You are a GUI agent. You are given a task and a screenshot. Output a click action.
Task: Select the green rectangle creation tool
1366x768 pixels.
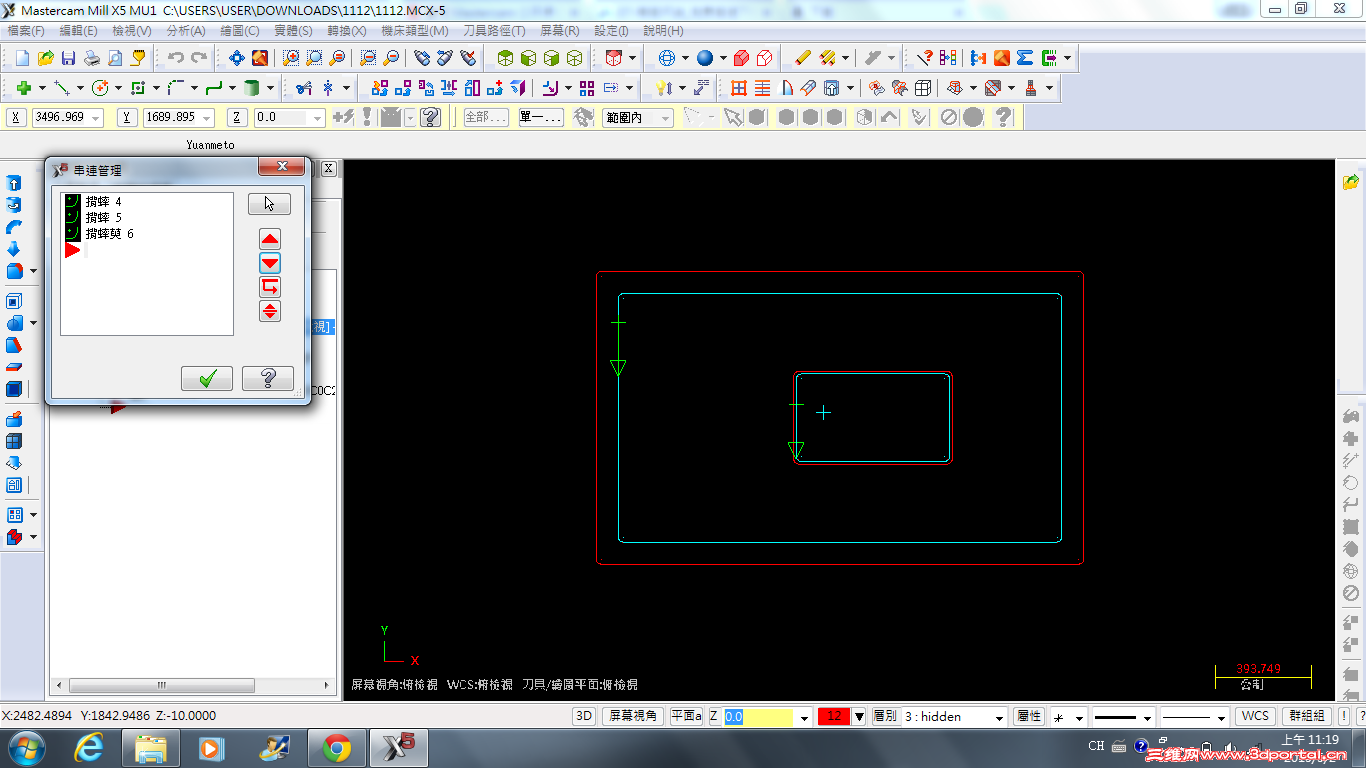click(x=138, y=88)
